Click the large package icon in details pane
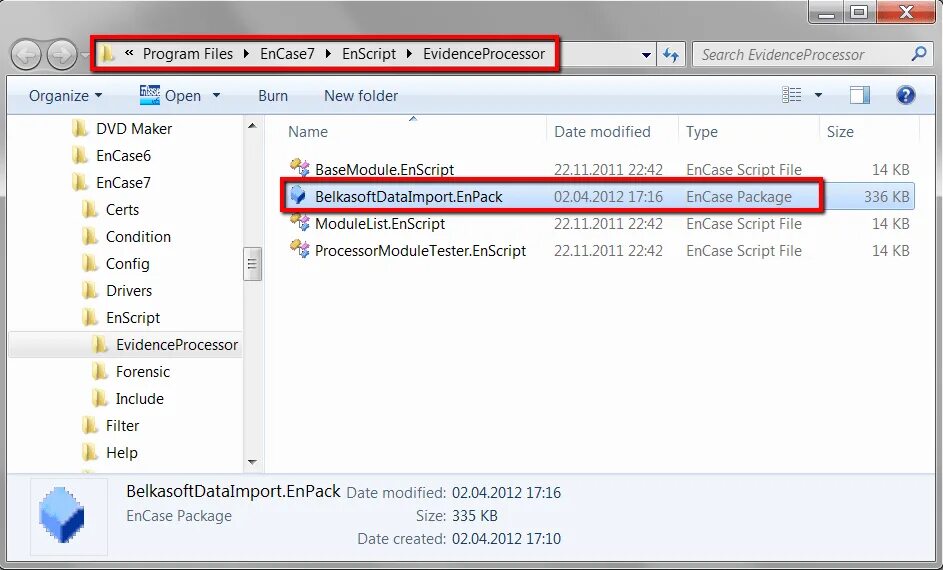 pos(61,515)
